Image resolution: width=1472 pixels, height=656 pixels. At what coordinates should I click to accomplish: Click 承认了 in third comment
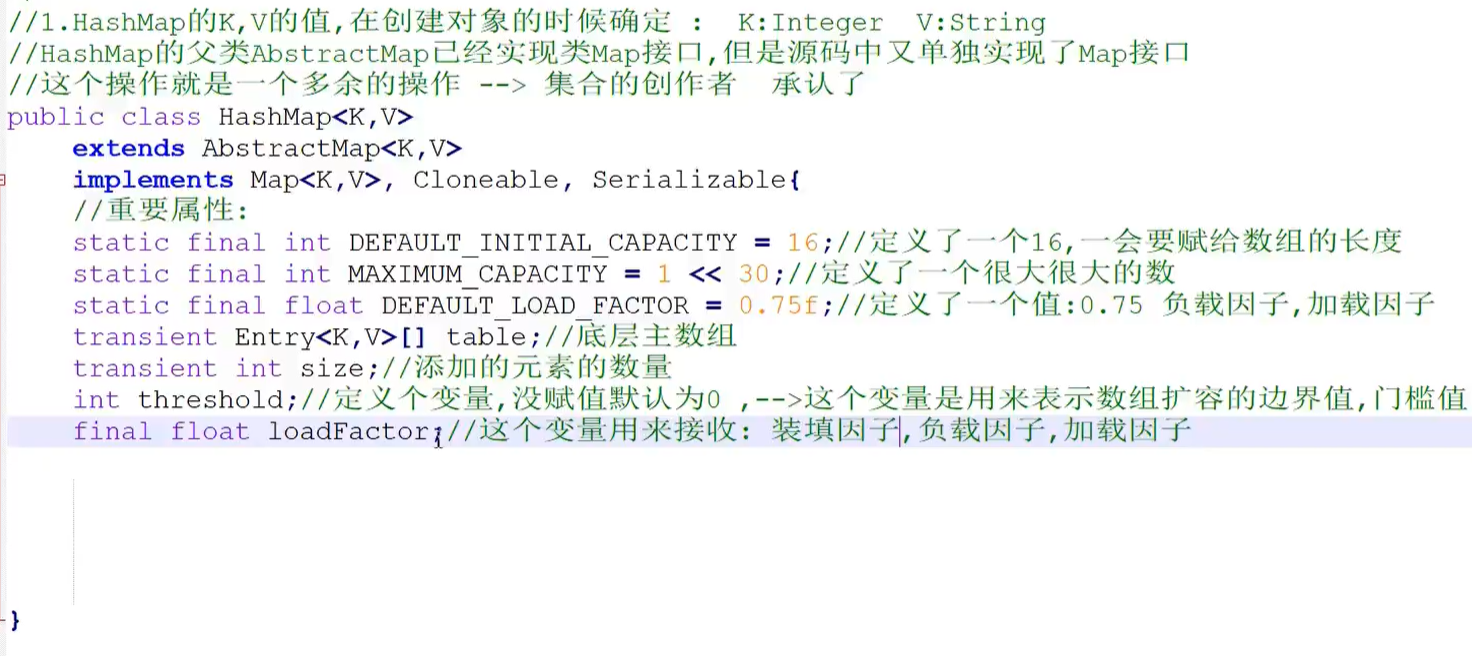click(x=818, y=85)
